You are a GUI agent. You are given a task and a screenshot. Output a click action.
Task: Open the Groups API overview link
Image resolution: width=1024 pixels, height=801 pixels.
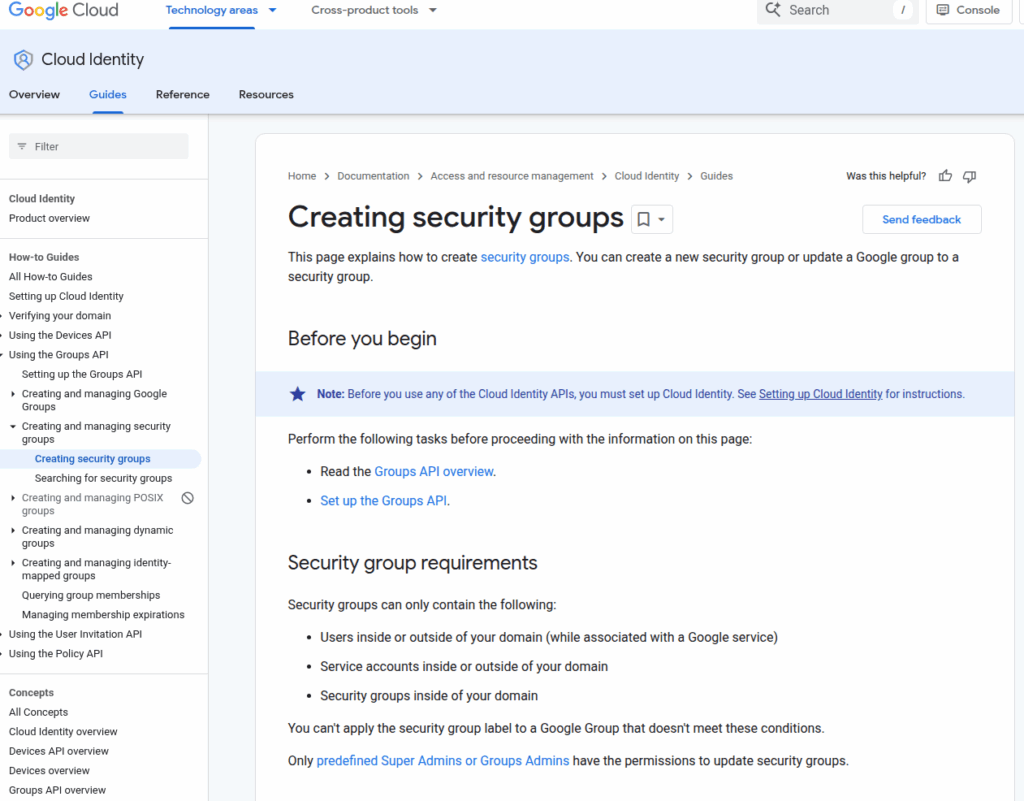[x=433, y=472]
